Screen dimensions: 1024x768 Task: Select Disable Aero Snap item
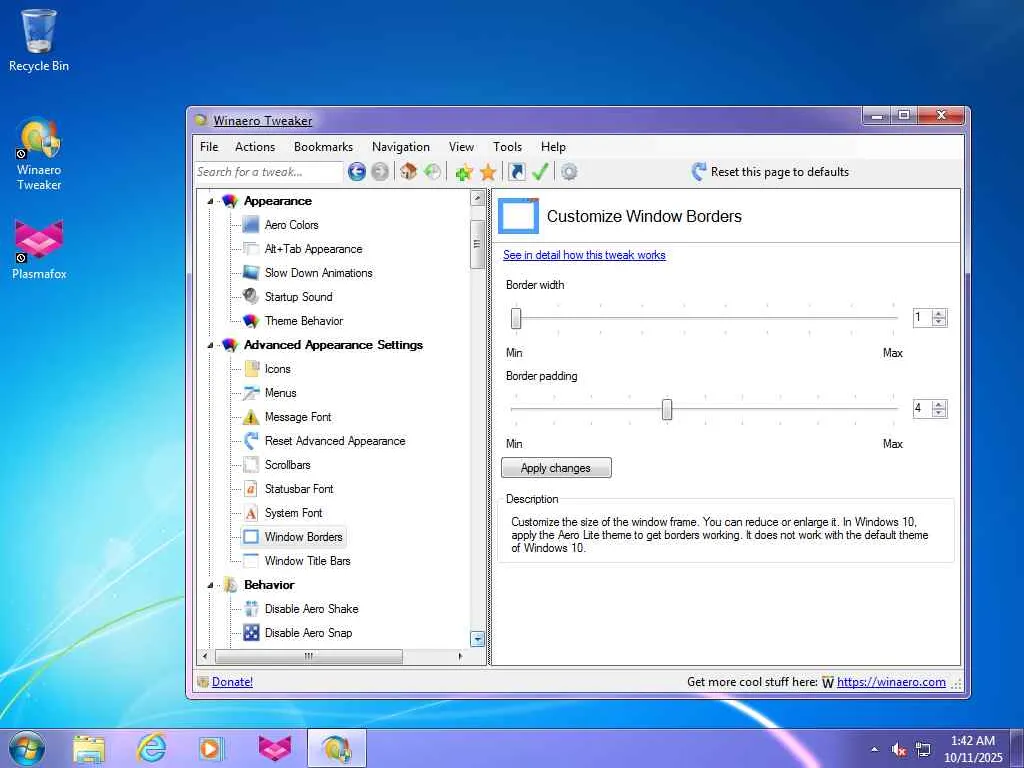coord(308,633)
